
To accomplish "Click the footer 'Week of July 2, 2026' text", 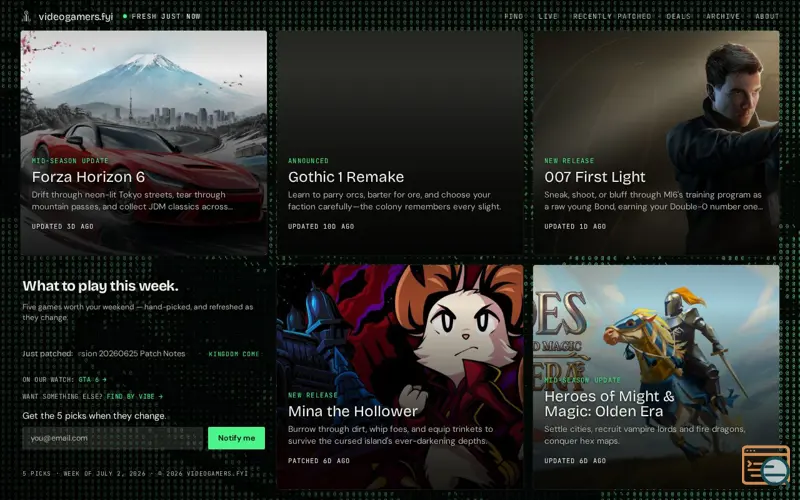I will pos(105,473).
